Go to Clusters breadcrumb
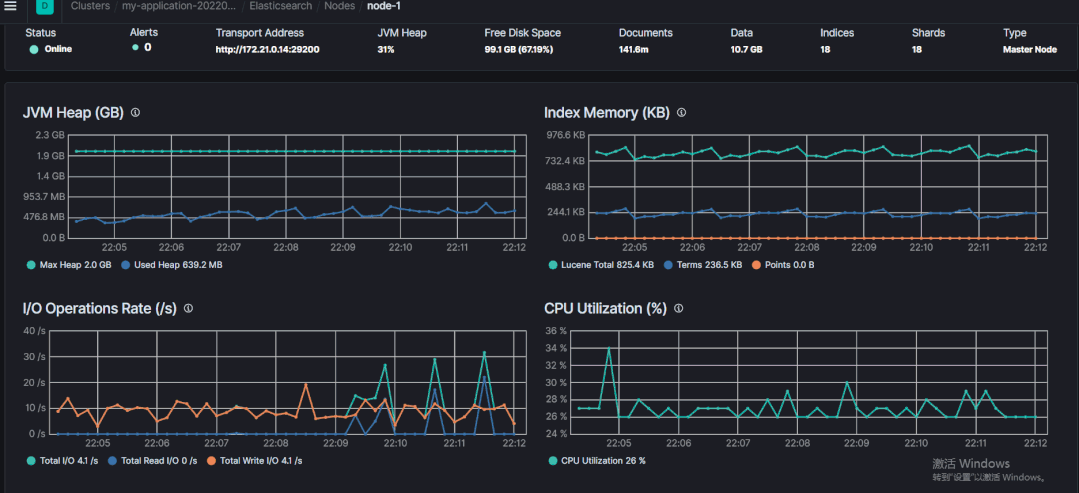This screenshot has height=493, width=1079. 90,6
